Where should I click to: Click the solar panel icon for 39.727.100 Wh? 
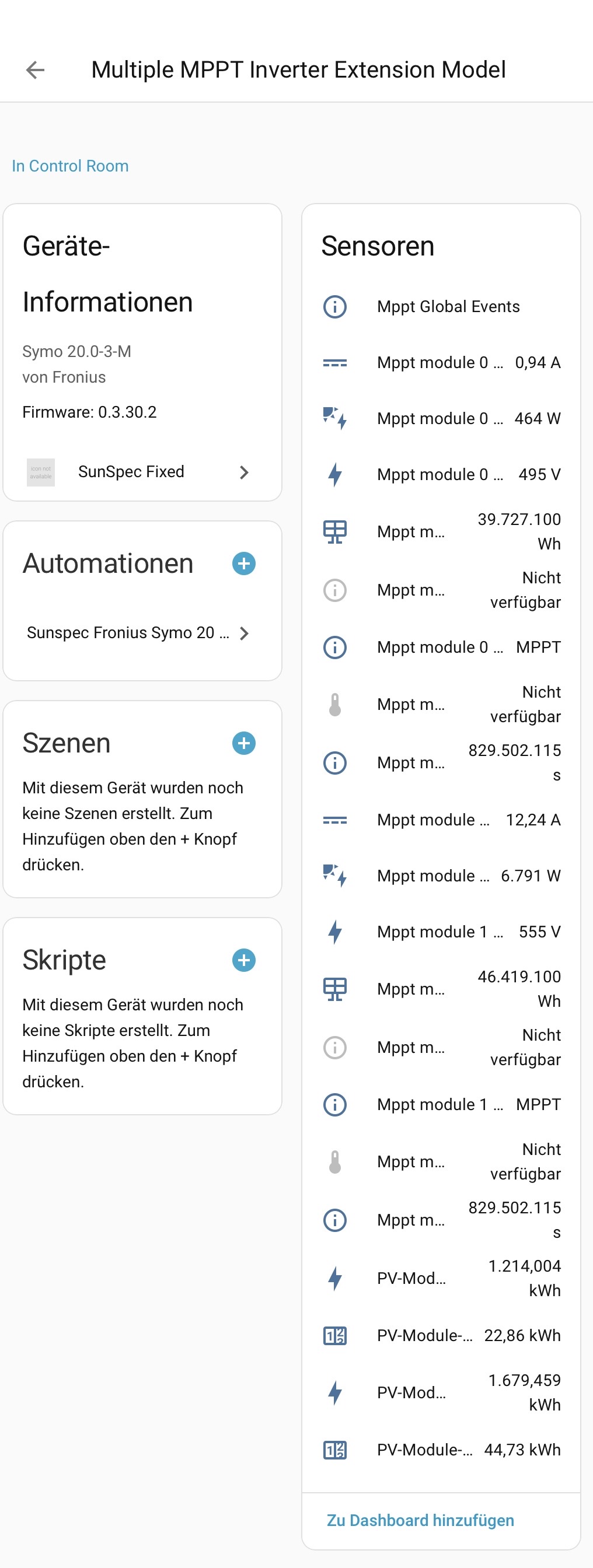click(x=335, y=532)
